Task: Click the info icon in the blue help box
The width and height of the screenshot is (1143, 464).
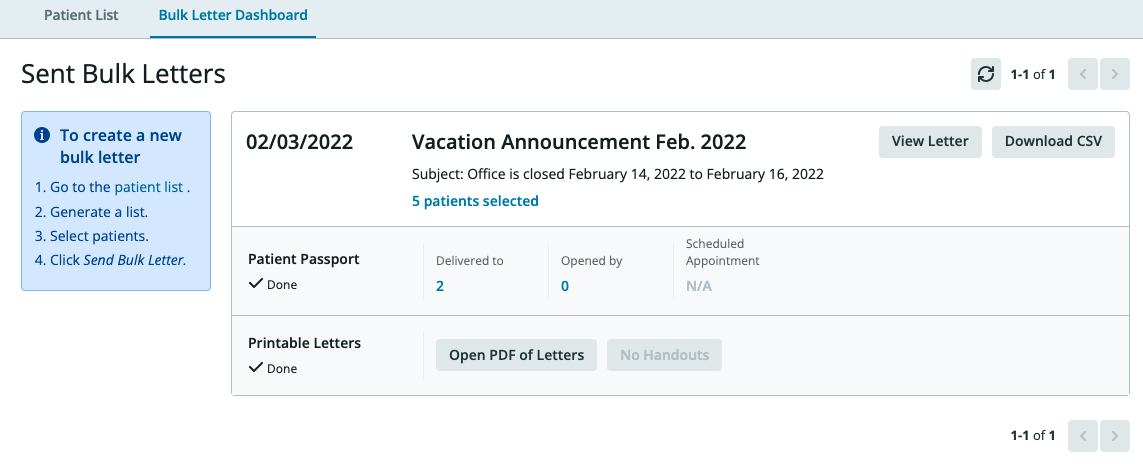Action: (42, 135)
